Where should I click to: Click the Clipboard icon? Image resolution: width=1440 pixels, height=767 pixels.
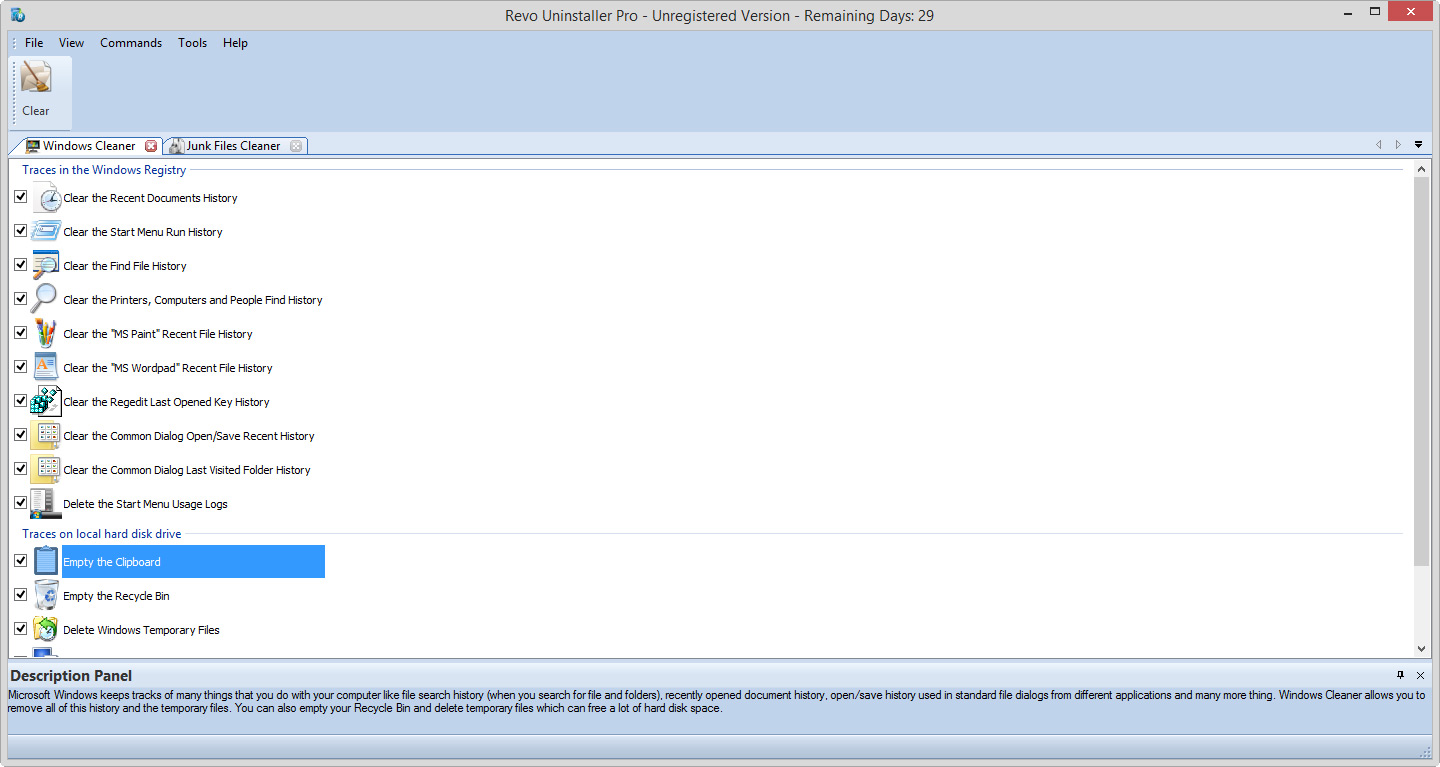(x=46, y=561)
